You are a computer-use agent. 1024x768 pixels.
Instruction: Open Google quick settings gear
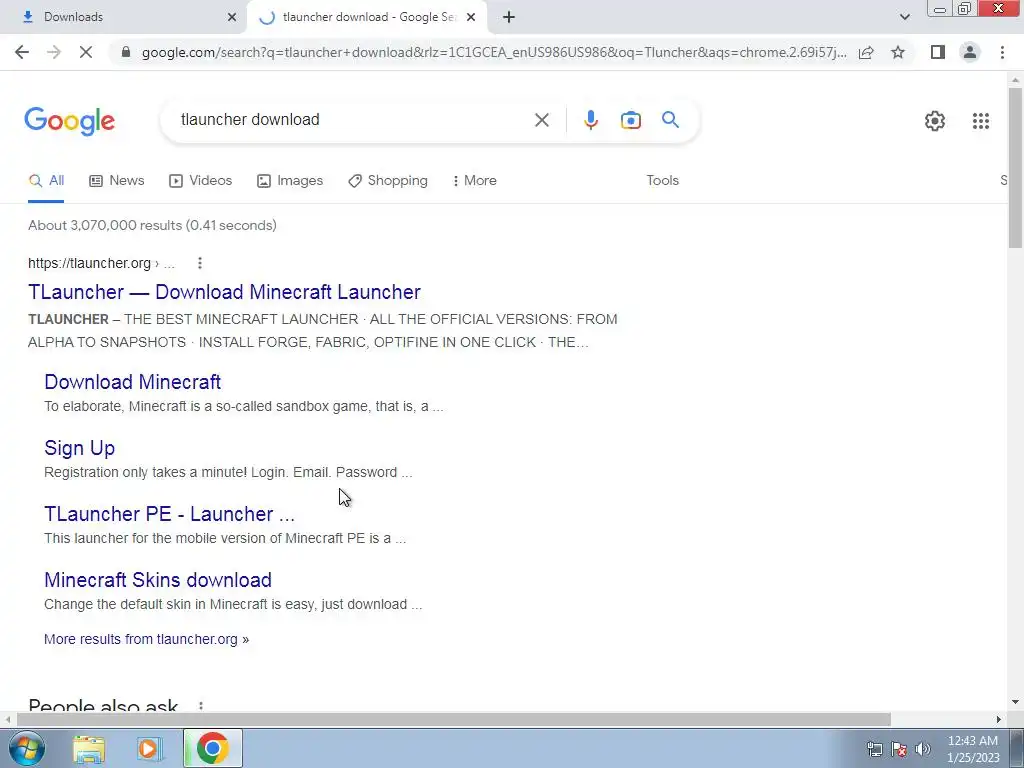[x=935, y=121]
